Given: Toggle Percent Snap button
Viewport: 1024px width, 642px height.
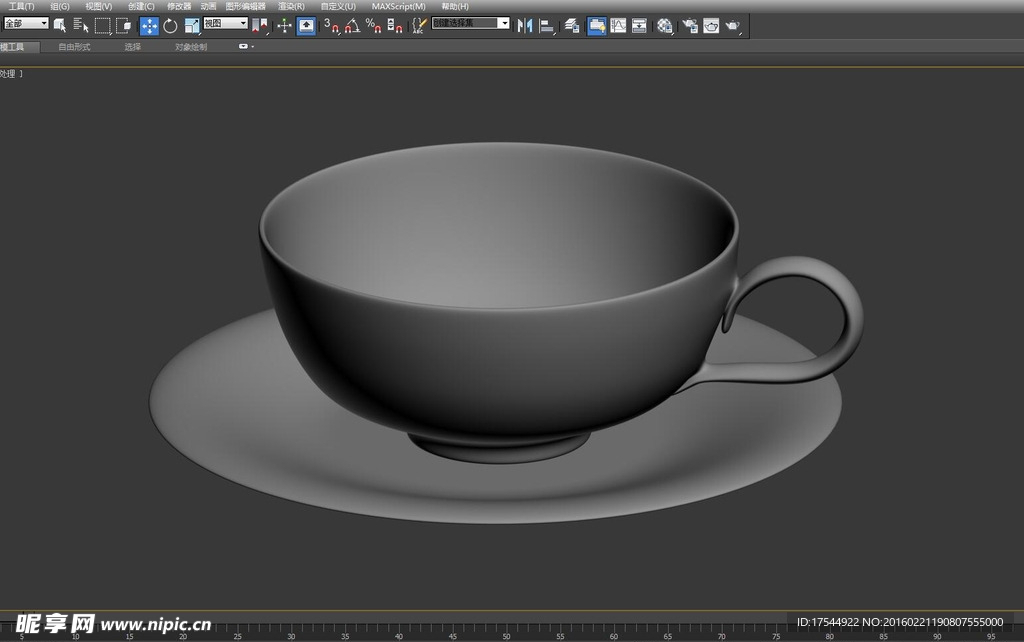Looking at the screenshot, I should coord(373,26).
